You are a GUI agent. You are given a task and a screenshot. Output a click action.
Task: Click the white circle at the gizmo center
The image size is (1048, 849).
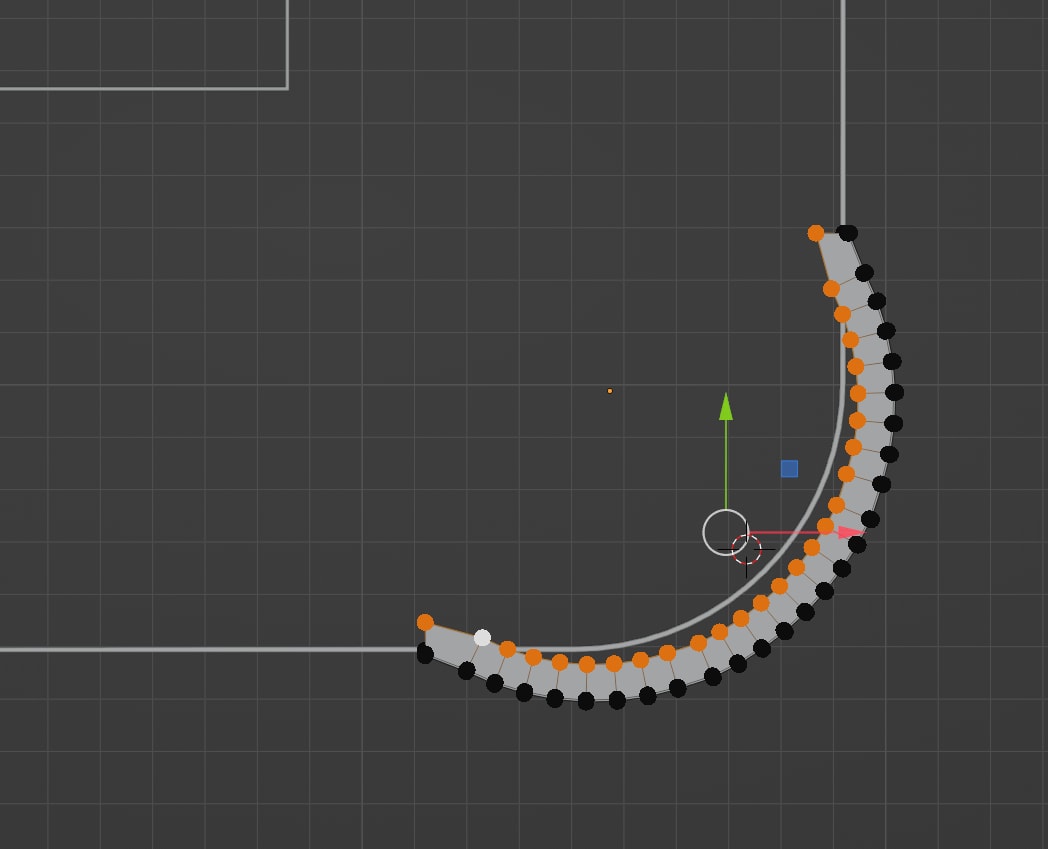click(725, 532)
